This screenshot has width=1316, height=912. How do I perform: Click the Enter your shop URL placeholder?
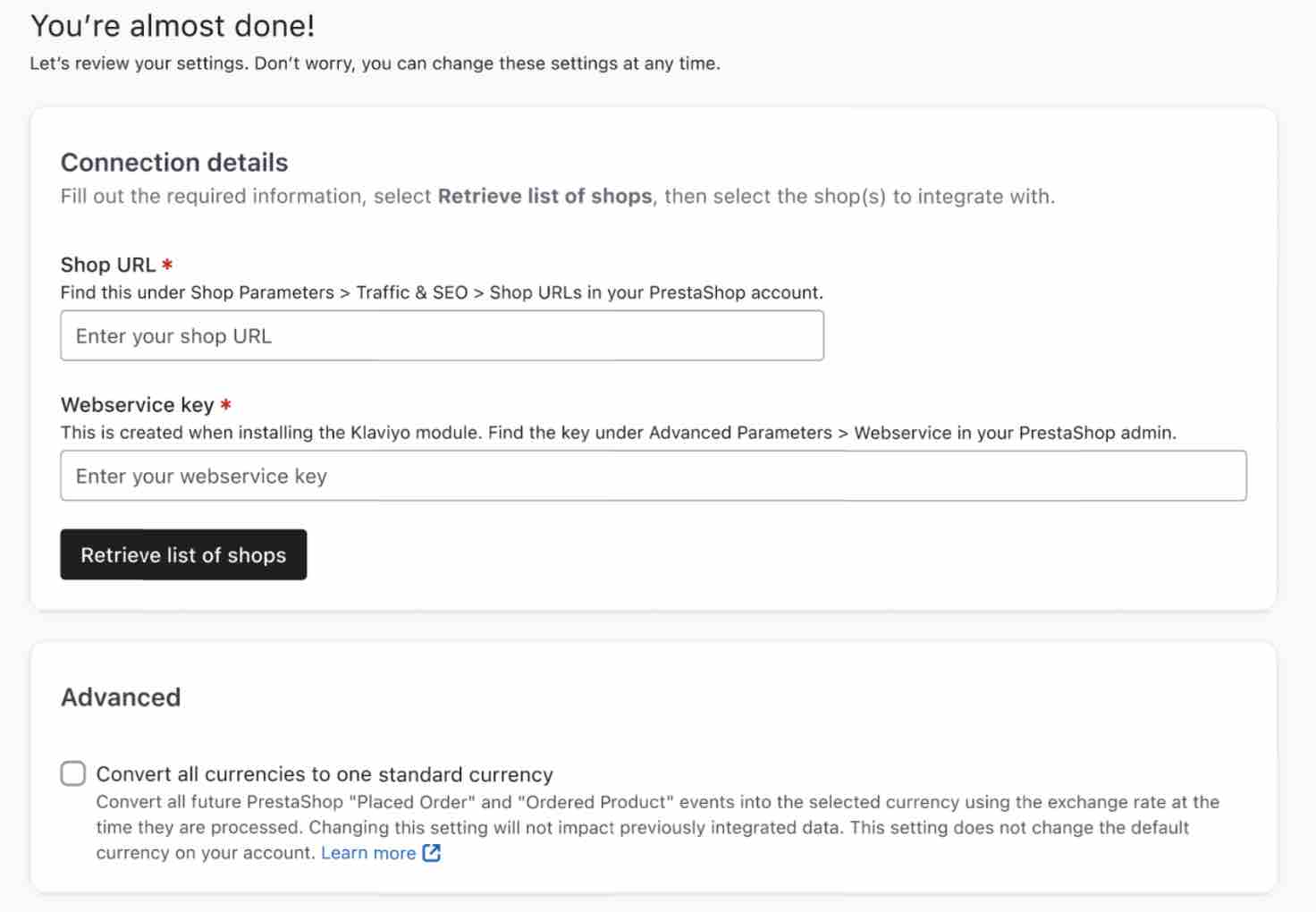(x=173, y=335)
